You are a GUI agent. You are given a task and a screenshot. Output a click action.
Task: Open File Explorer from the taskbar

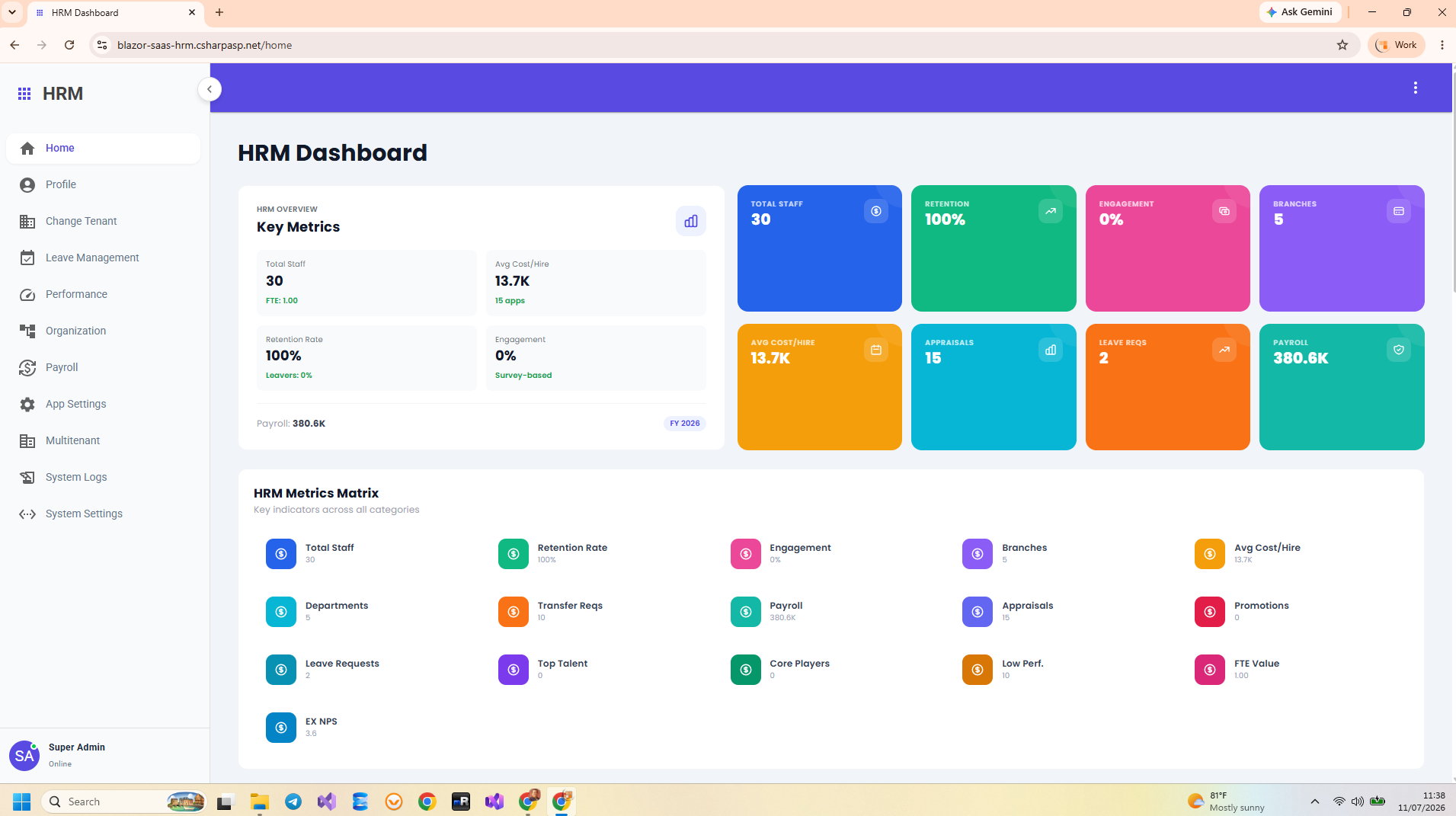click(260, 802)
